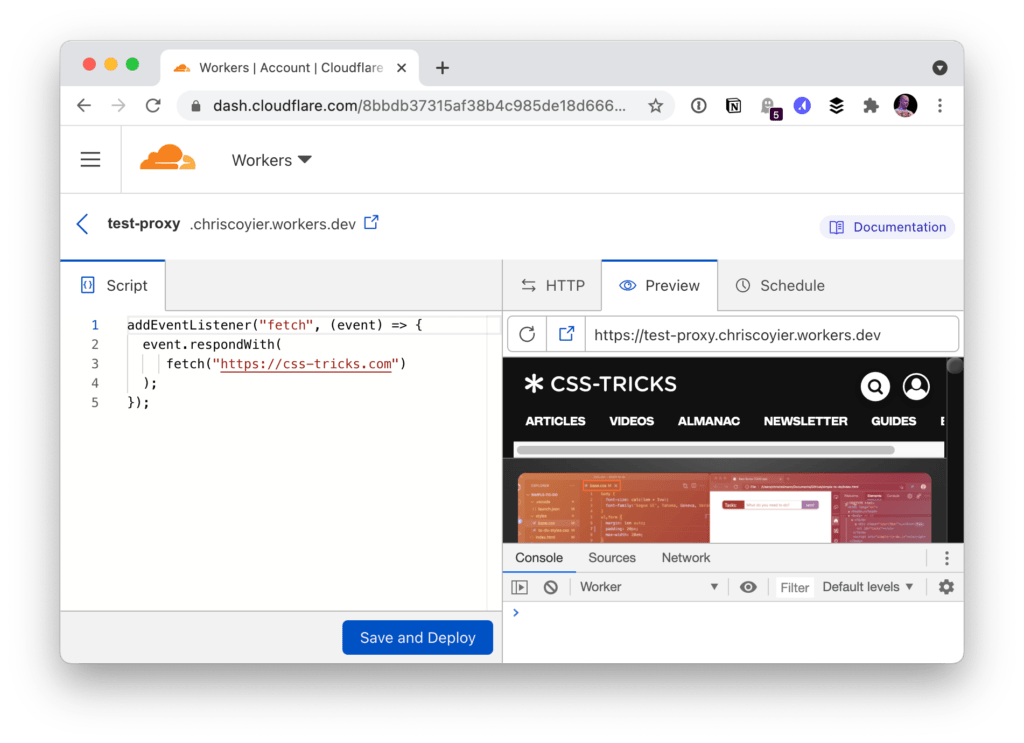Screen dimensions: 1024x743
Task: Switch to the Schedule tab
Action: click(780, 285)
